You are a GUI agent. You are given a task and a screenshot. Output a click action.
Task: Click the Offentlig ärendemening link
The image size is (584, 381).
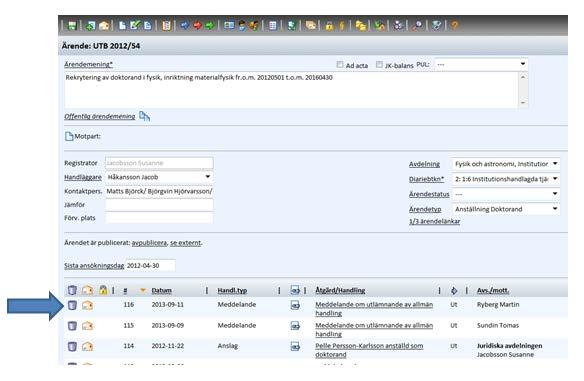pyautogui.click(x=99, y=117)
